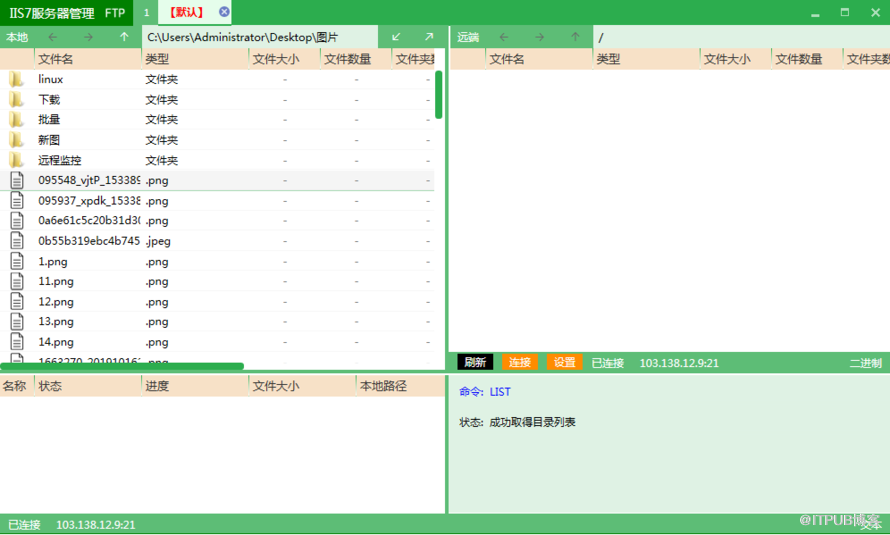Click the upload arrow pointing up-right
The width and height of the screenshot is (890, 535).
coord(429,37)
